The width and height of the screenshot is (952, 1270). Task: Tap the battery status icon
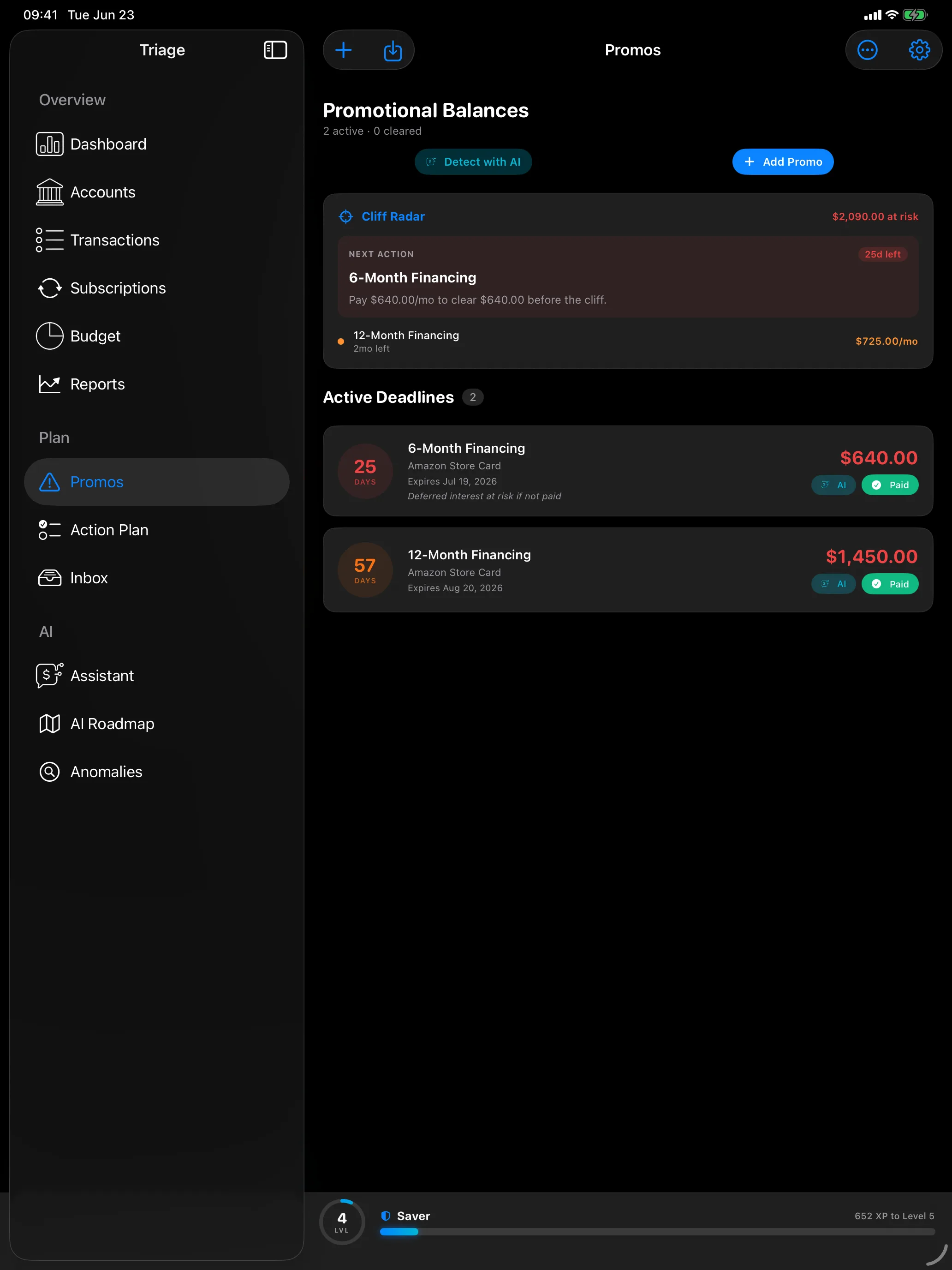click(915, 15)
